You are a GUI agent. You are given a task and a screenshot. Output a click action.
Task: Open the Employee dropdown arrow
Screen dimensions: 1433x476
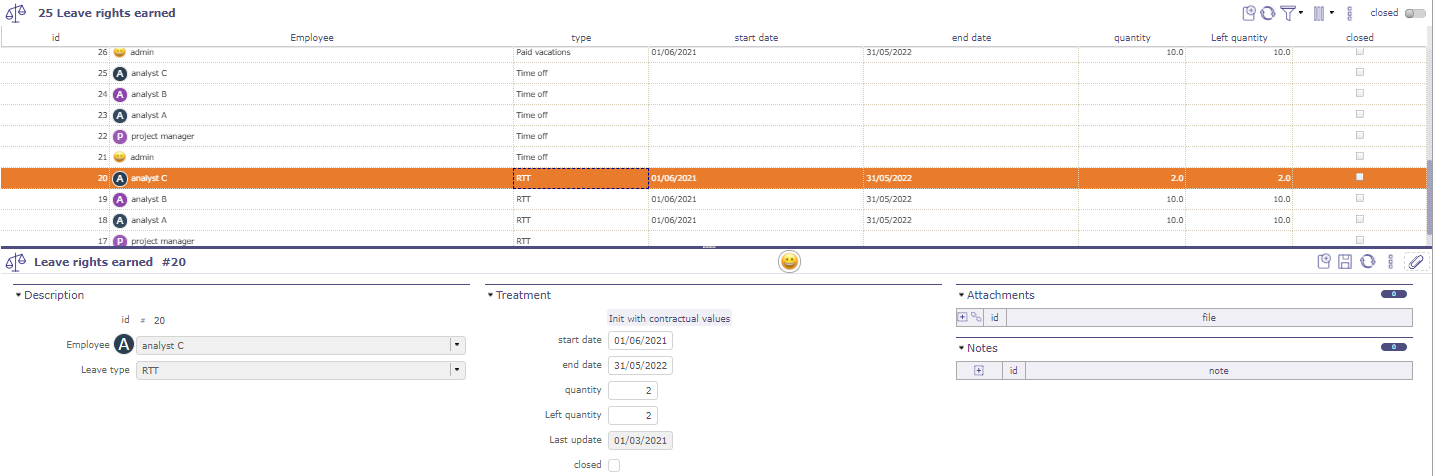457,345
